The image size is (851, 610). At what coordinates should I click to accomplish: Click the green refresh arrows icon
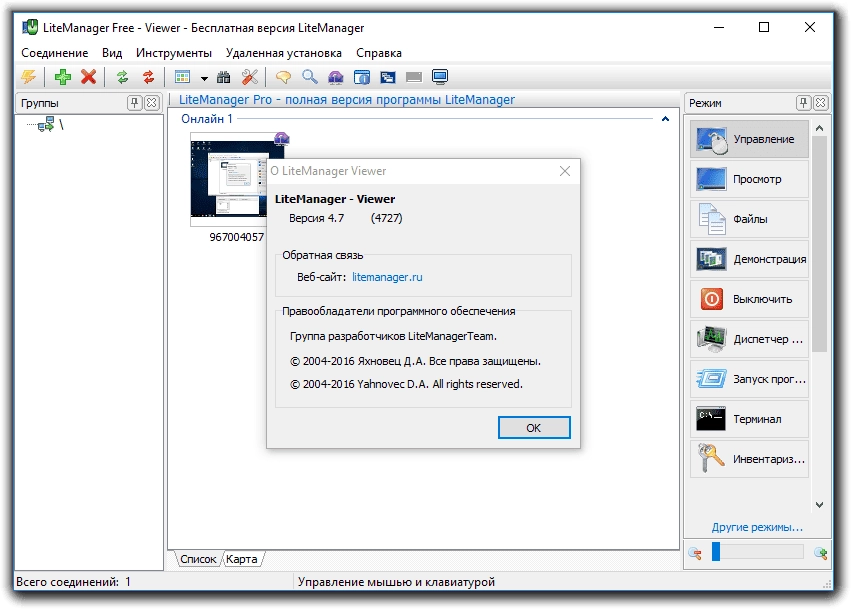(x=123, y=77)
